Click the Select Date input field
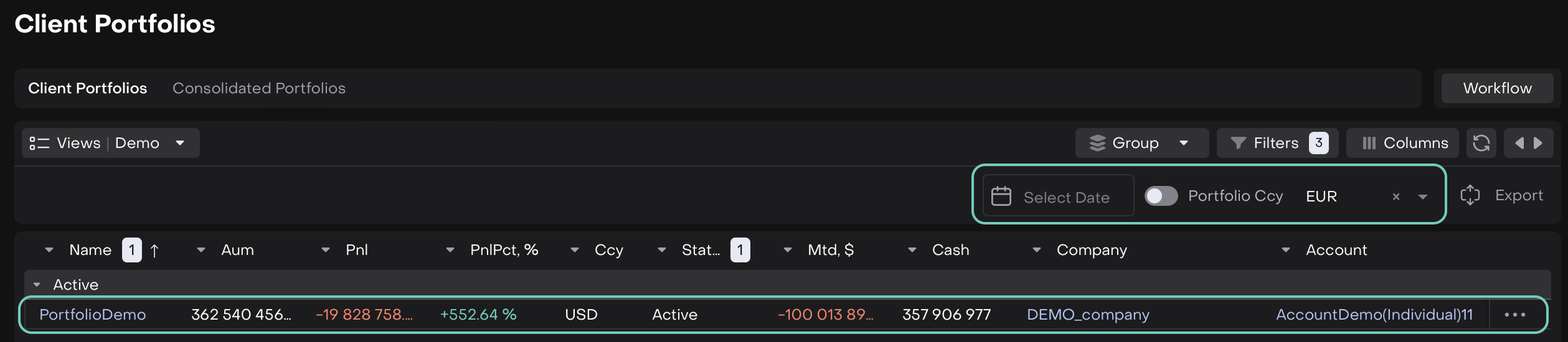Image resolution: width=1568 pixels, height=342 pixels. [1066, 197]
